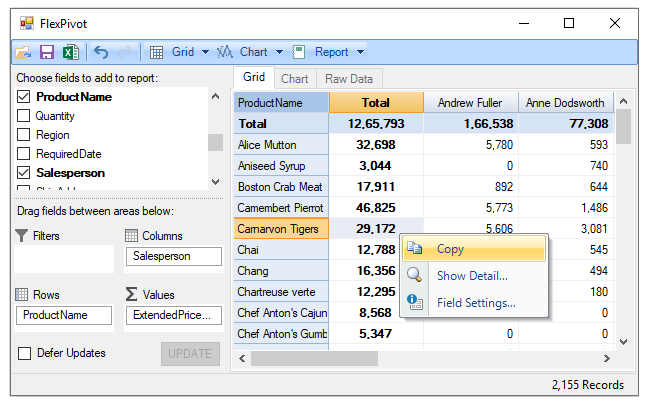Open the Chart dropdown arrow
The image size is (647, 405).
(280, 52)
